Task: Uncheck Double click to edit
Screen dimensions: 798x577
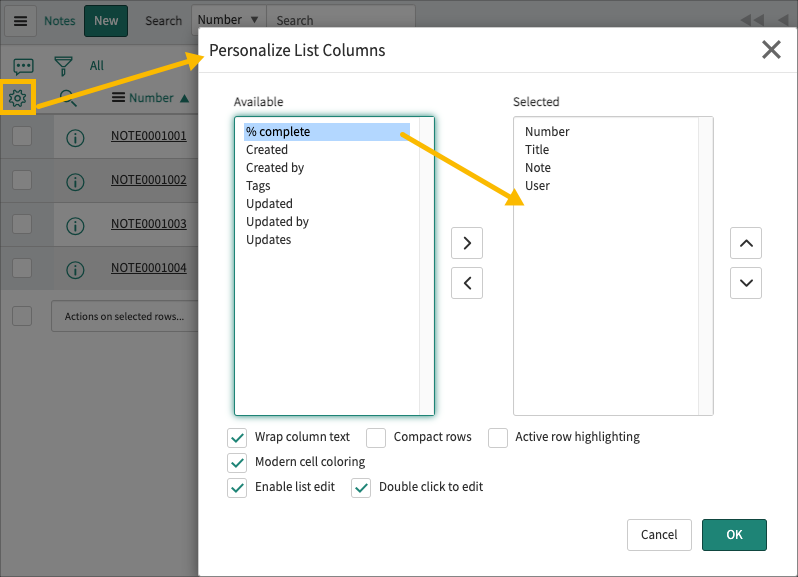Action: click(x=361, y=487)
